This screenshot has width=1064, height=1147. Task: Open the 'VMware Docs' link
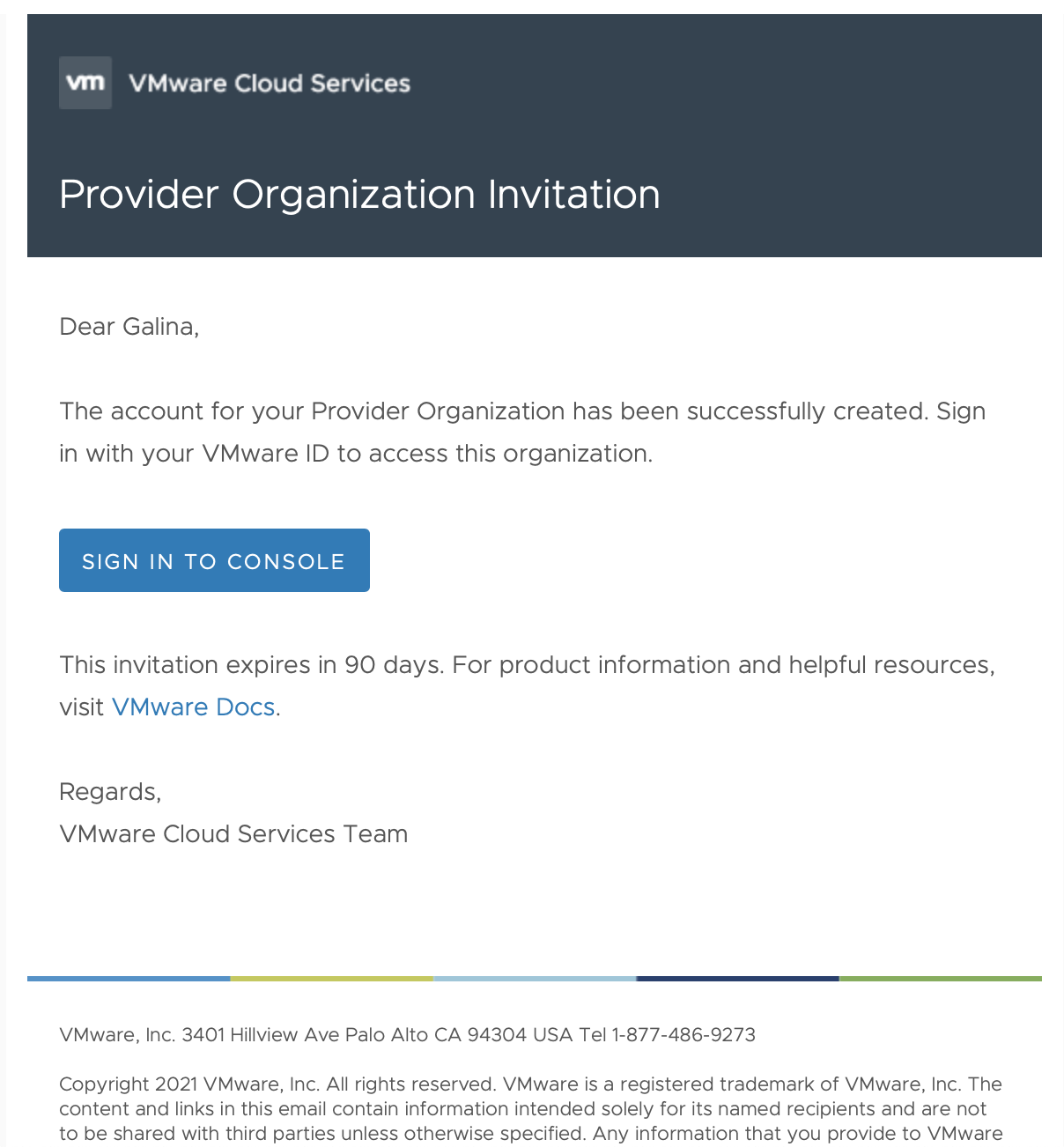pyautogui.click(x=193, y=707)
